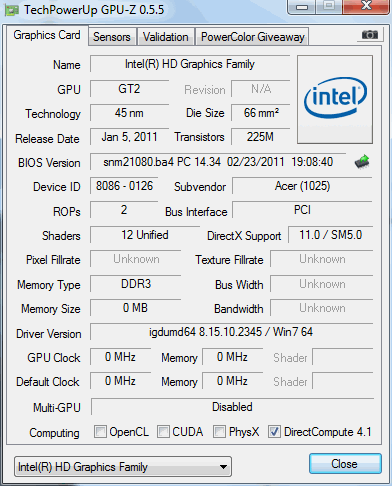Click the camera screenshot icon

point(369,35)
